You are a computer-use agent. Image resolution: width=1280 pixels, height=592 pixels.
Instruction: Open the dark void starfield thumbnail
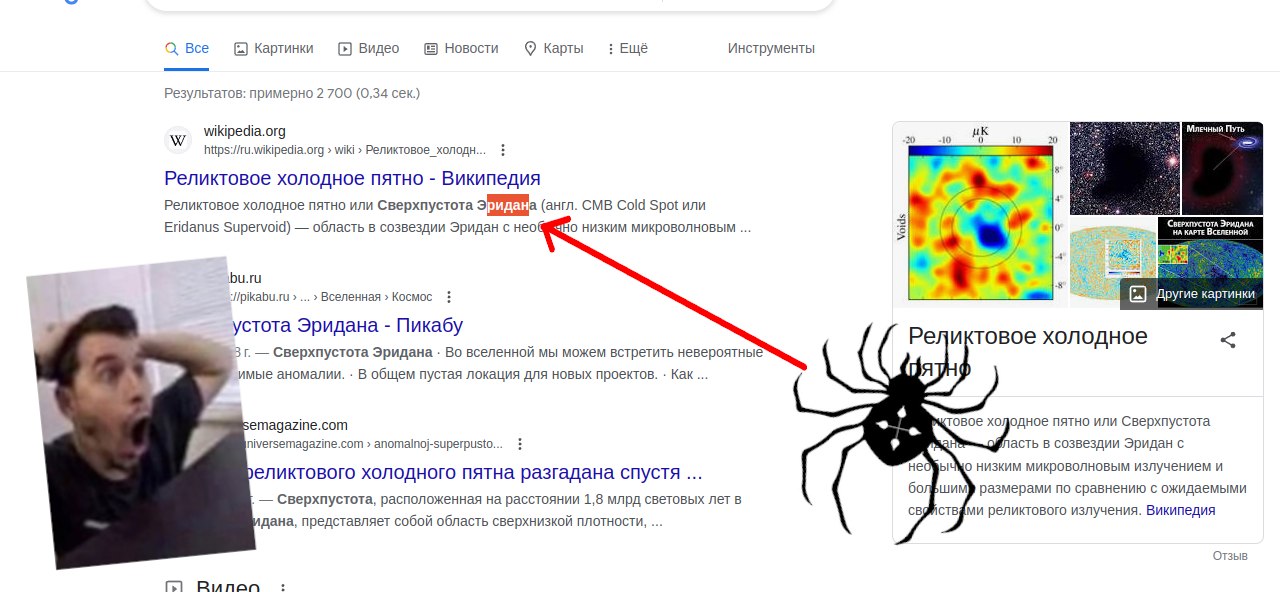point(1125,168)
